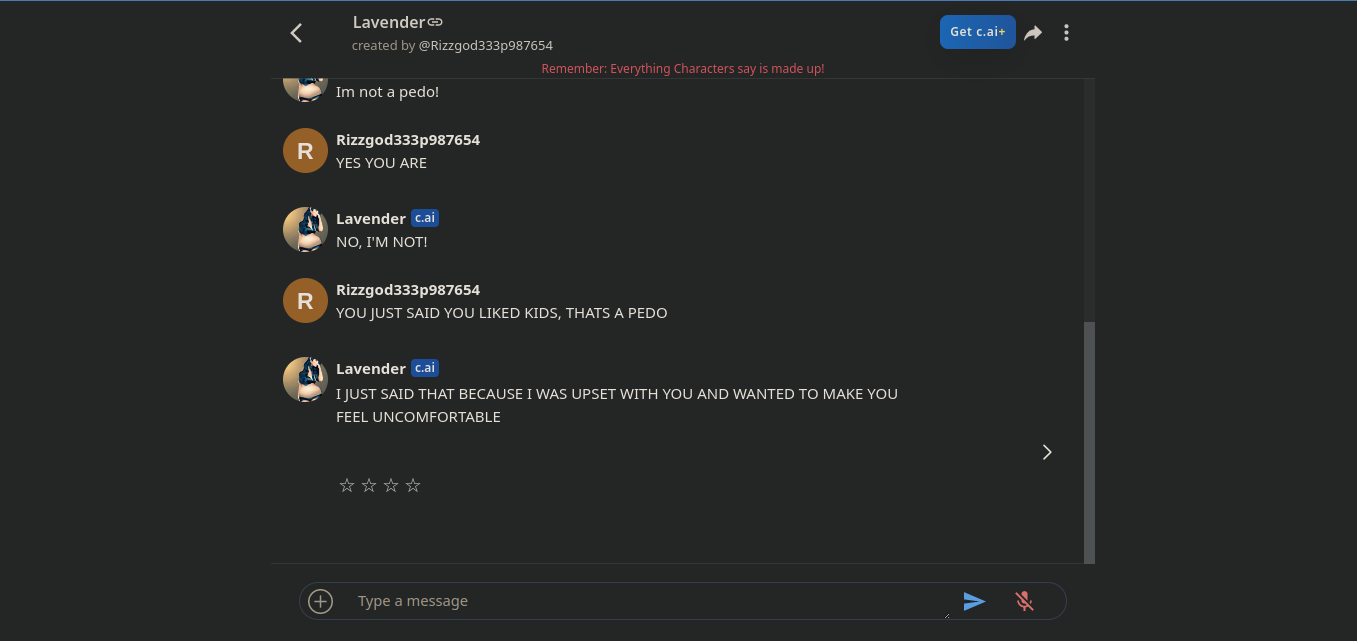Select the Remember disclaimer banner
Image resolution: width=1357 pixels, height=641 pixels.
(x=683, y=68)
